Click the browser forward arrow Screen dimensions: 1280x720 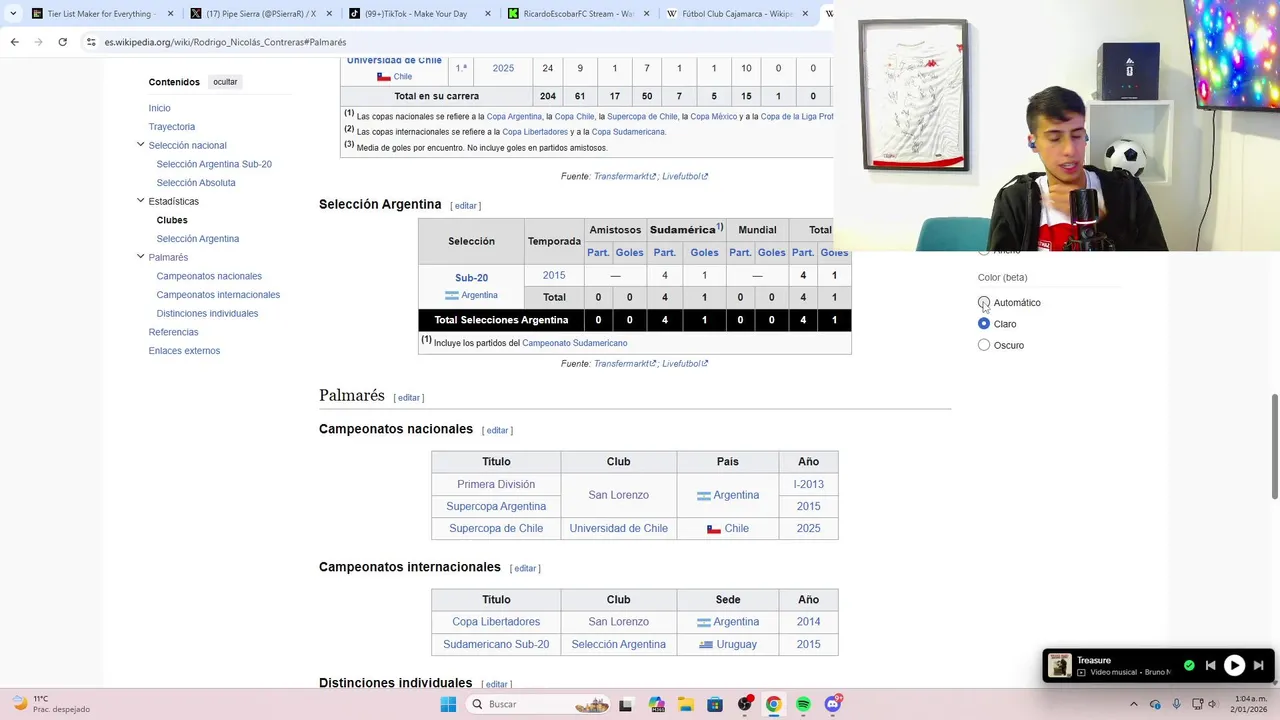click(38, 42)
